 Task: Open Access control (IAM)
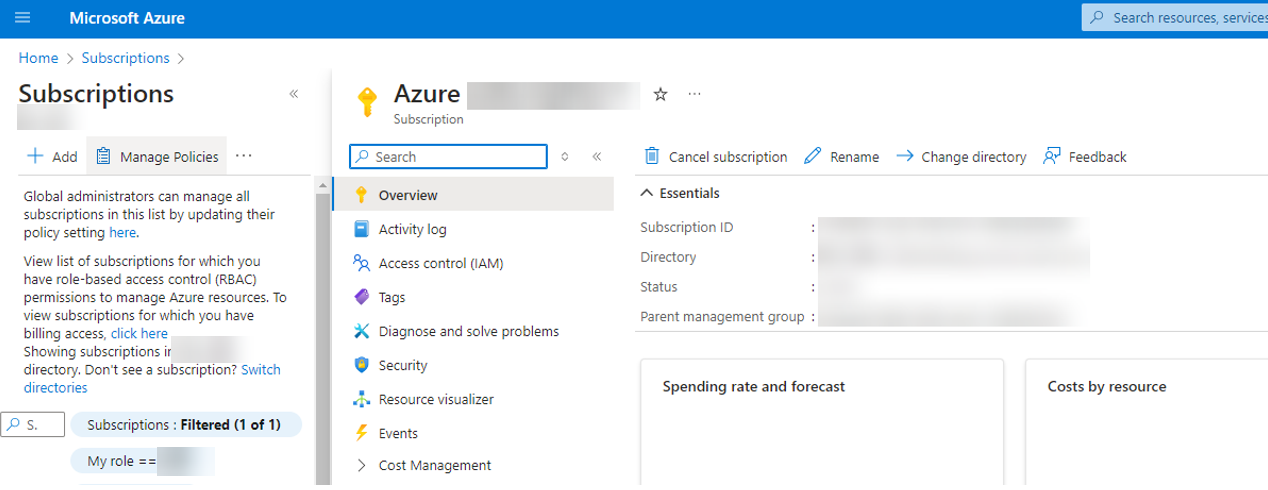[441, 263]
